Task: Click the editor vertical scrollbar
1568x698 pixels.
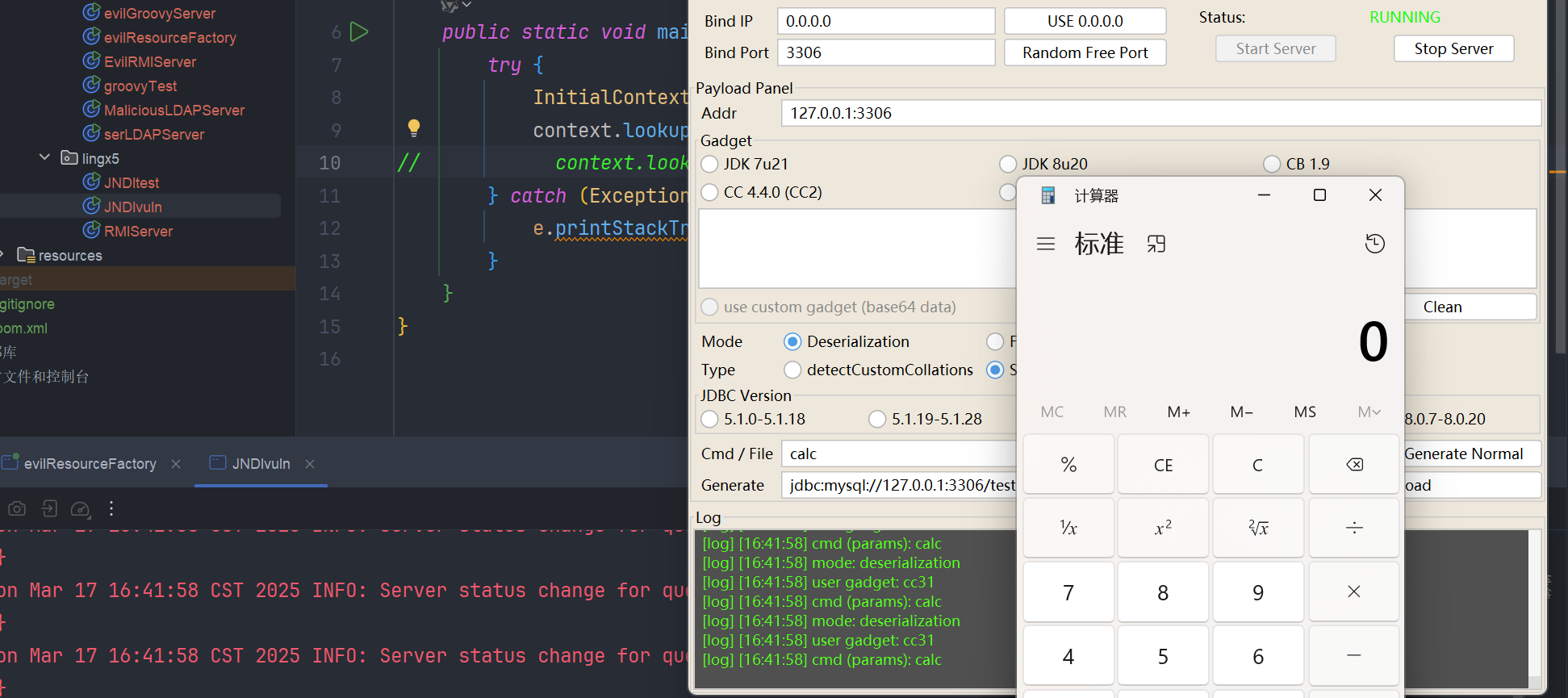Action: (x=1561, y=178)
